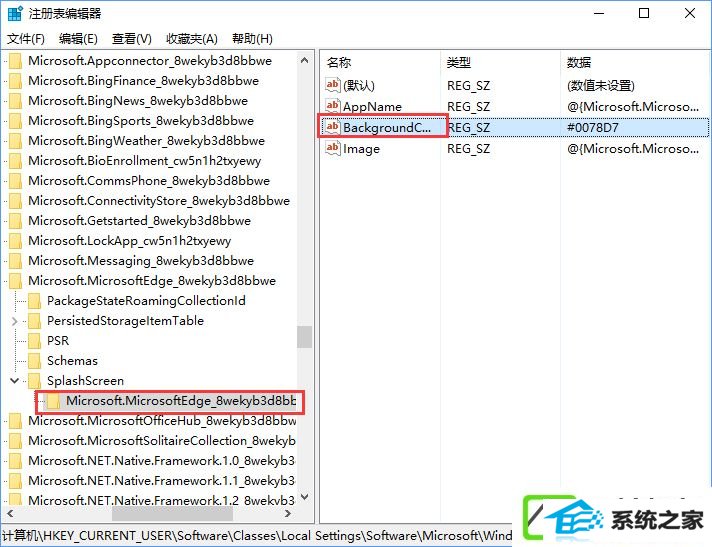Open the 收藏夹(A) menu
Screen dimensions: 712x547
tap(192, 39)
